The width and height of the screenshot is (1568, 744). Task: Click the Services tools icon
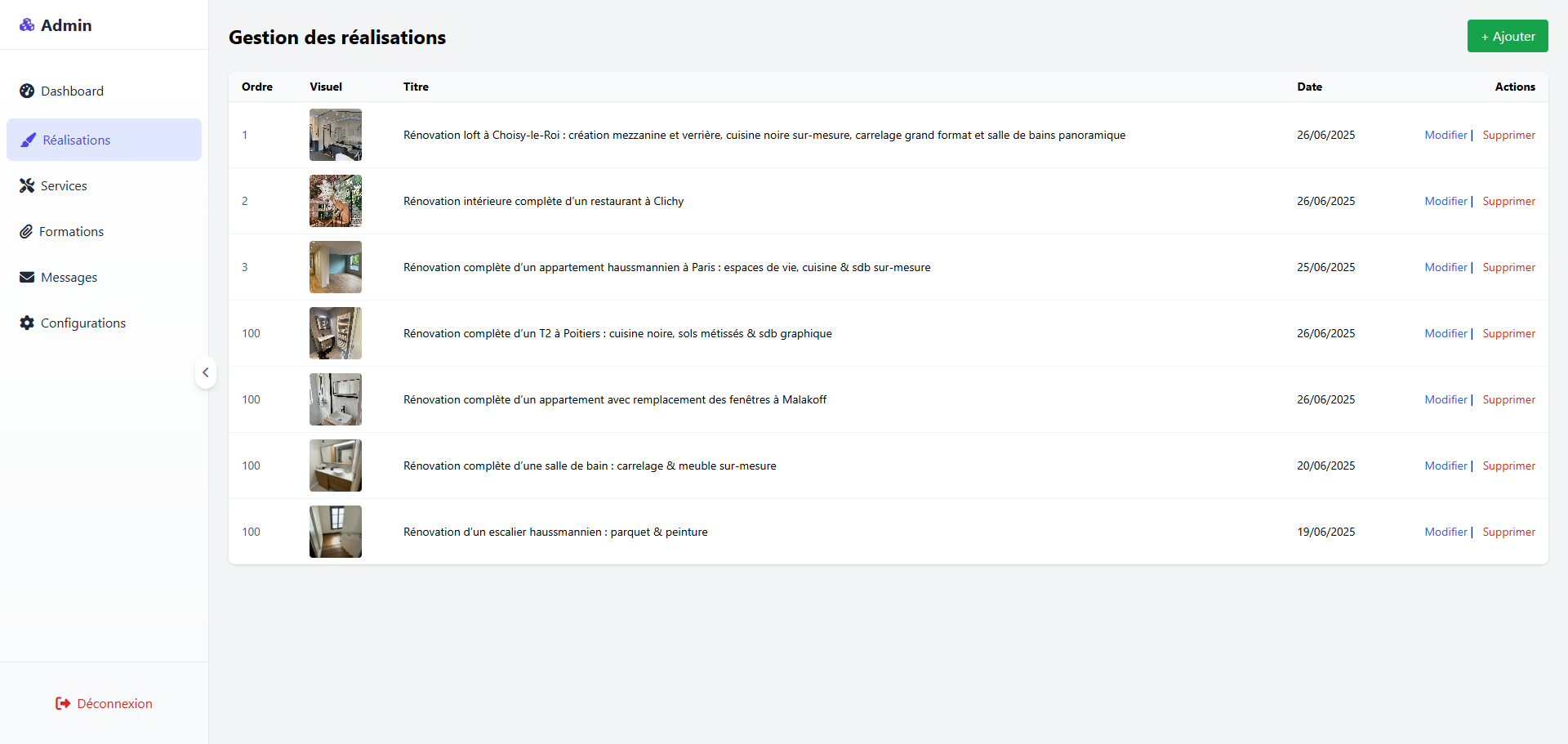tap(27, 186)
